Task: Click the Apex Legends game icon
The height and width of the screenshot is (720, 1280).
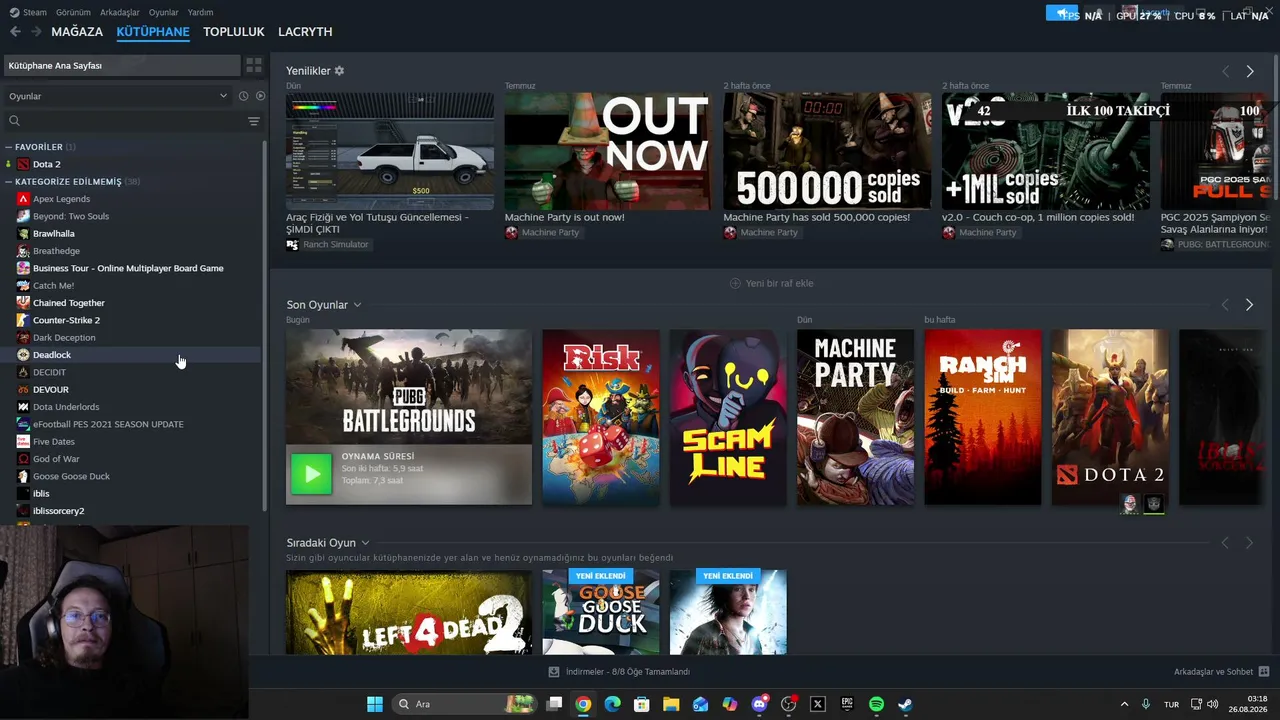Action: point(23,199)
